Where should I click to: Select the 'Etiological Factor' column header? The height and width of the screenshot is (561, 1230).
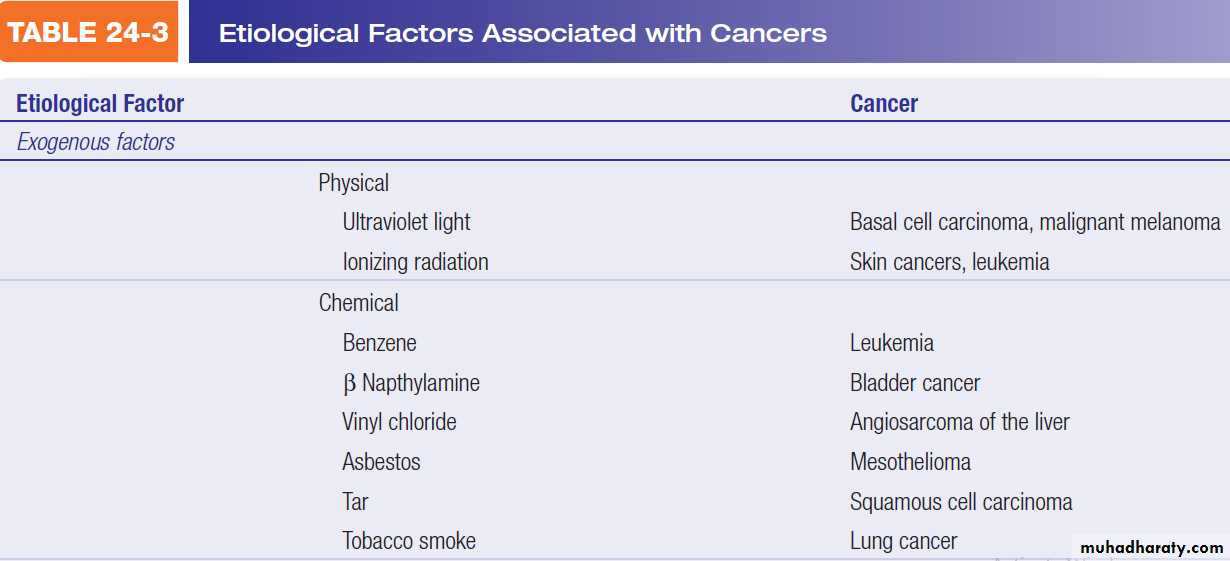point(100,103)
